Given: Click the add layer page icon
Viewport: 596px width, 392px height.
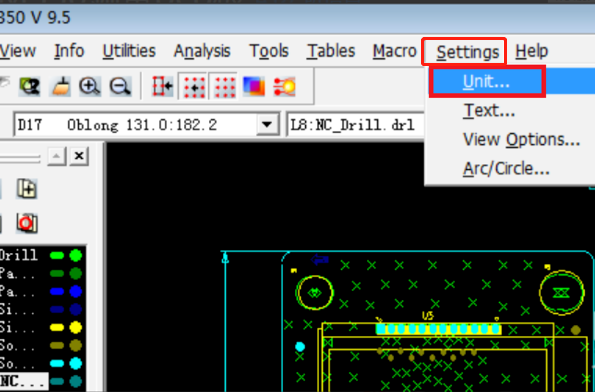Looking at the screenshot, I should 27,189.
